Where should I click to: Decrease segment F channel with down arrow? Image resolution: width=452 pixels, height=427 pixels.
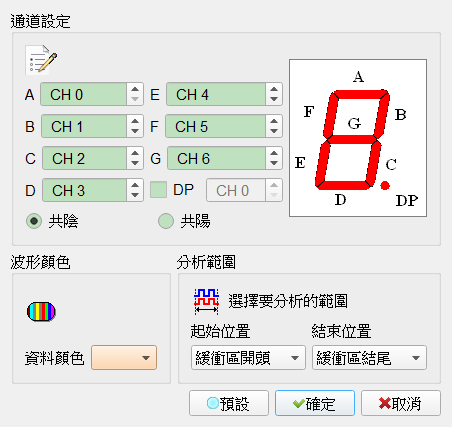[274, 131]
